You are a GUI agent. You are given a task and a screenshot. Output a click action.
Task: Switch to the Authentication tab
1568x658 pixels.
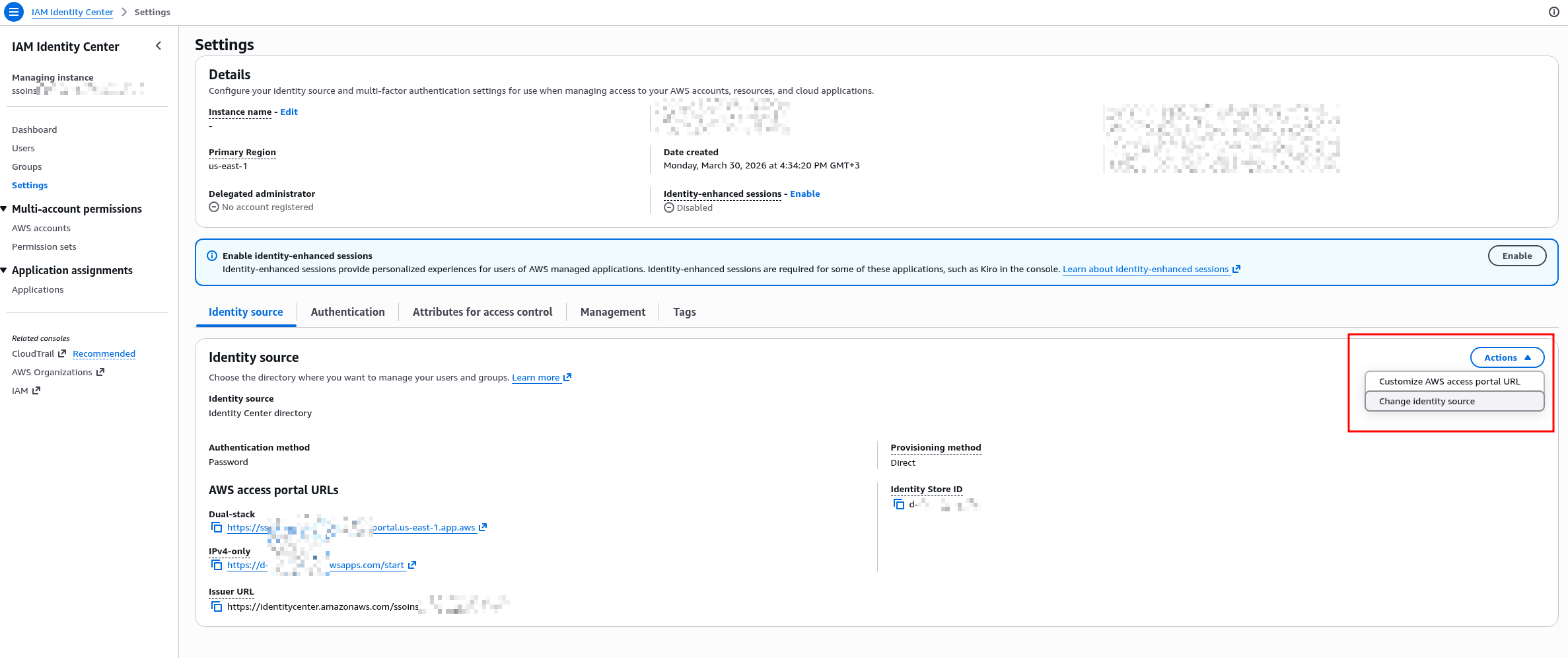pos(347,312)
